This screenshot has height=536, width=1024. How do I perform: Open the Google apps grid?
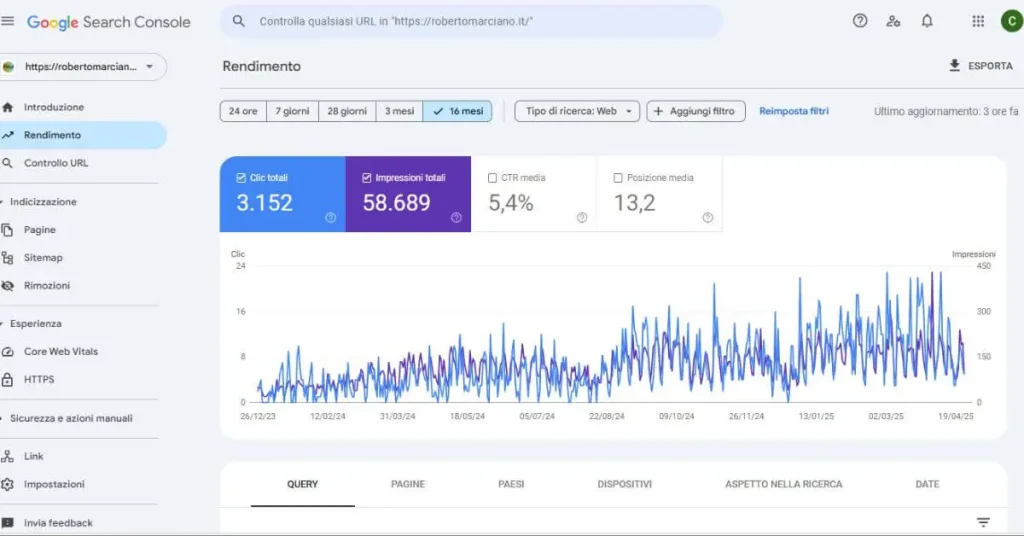click(978, 21)
